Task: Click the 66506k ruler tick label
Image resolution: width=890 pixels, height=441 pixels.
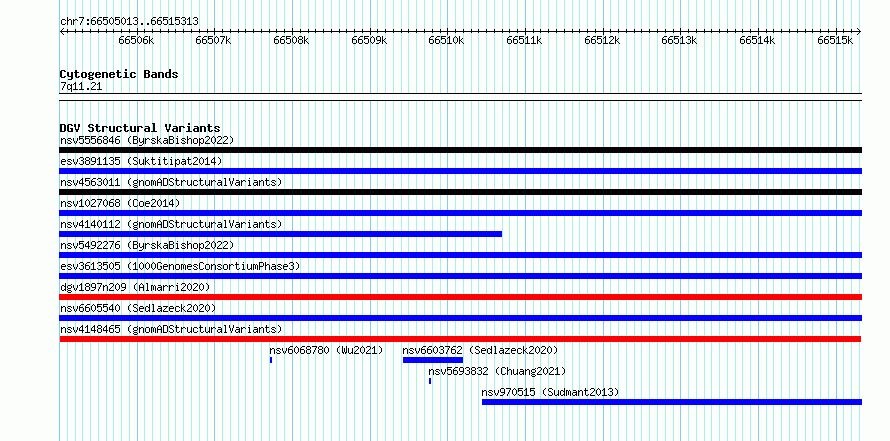Action: (x=136, y=40)
